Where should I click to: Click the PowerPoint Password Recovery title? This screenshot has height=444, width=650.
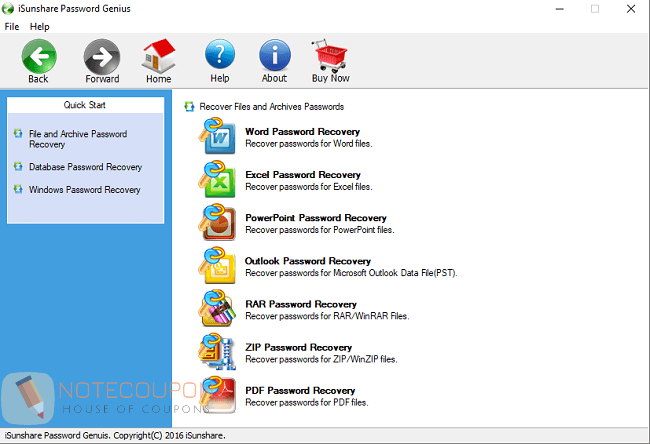[316, 218]
